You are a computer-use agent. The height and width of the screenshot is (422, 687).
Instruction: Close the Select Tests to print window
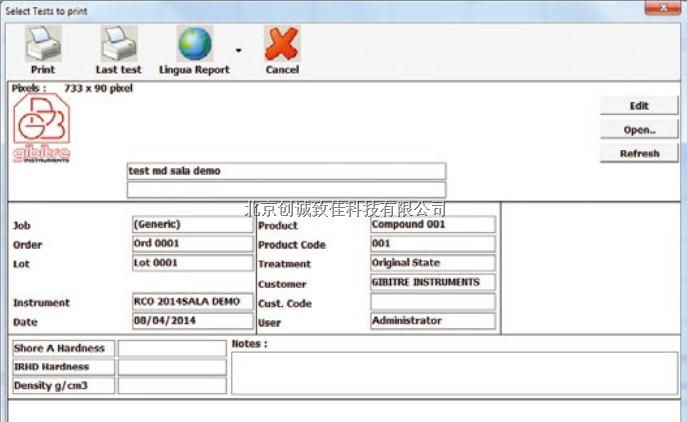(664, 9)
